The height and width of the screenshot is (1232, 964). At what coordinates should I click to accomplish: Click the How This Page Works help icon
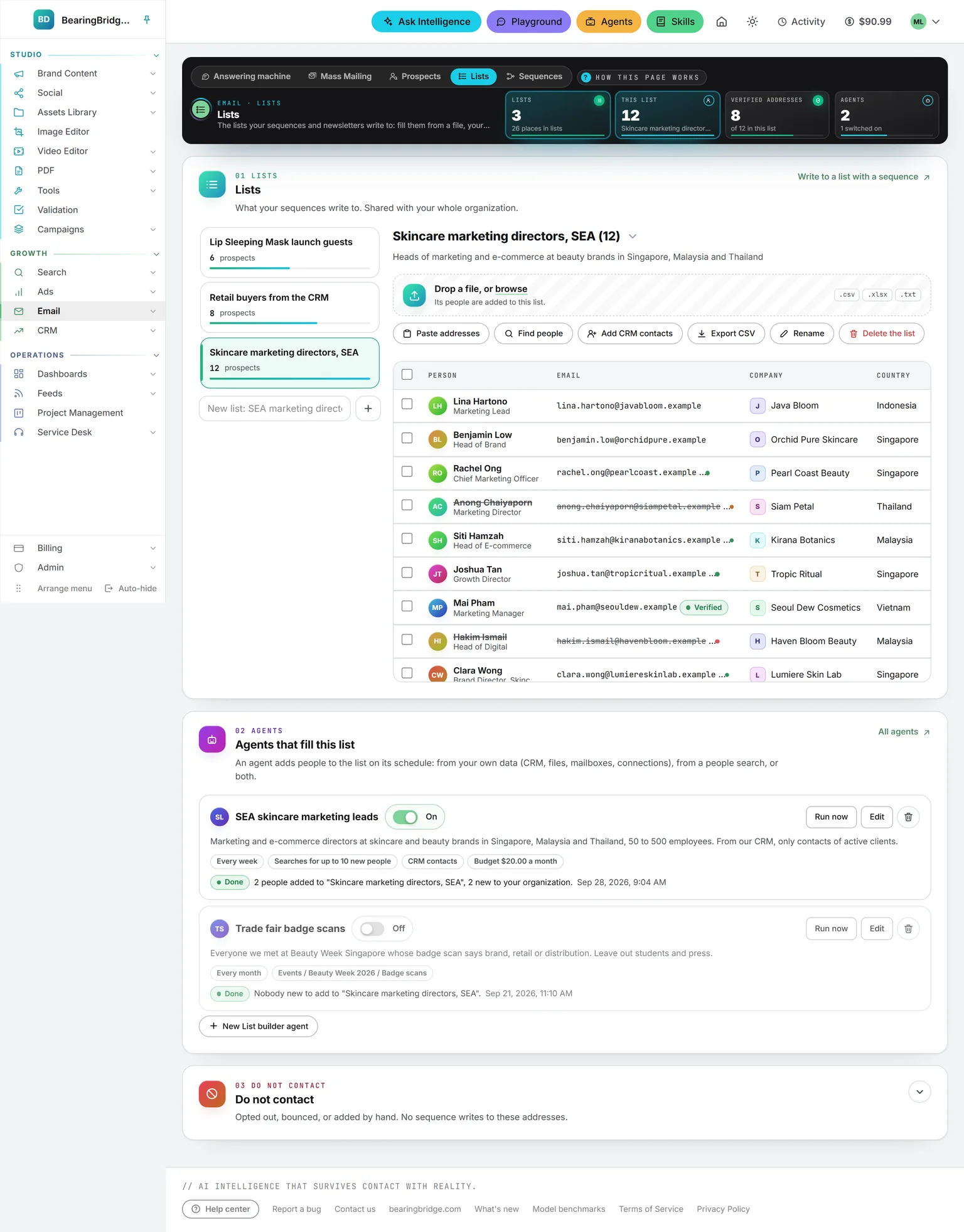pos(586,77)
